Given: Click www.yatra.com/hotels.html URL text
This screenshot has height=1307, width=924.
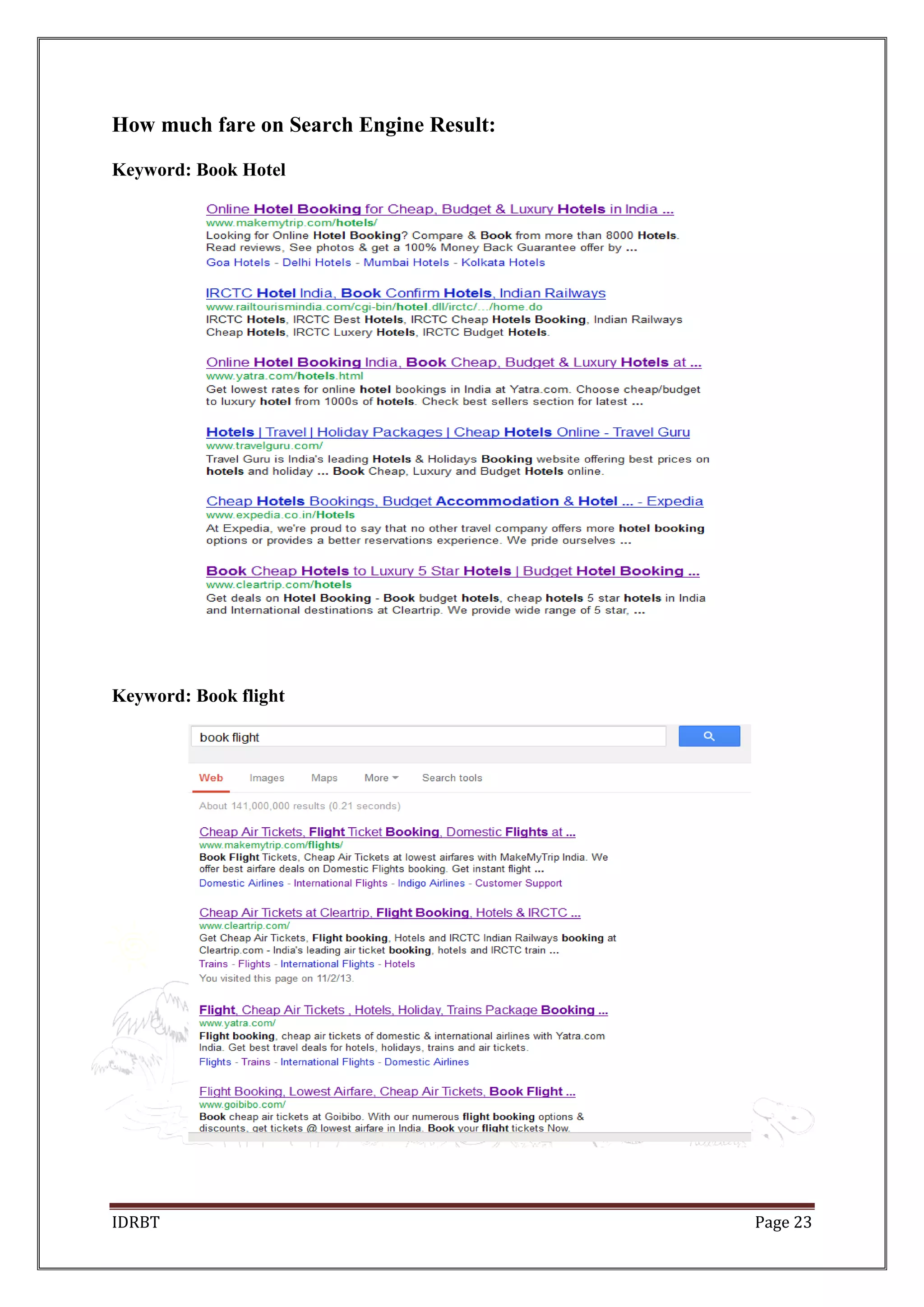Looking at the screenshot, I should pos(285,376).
